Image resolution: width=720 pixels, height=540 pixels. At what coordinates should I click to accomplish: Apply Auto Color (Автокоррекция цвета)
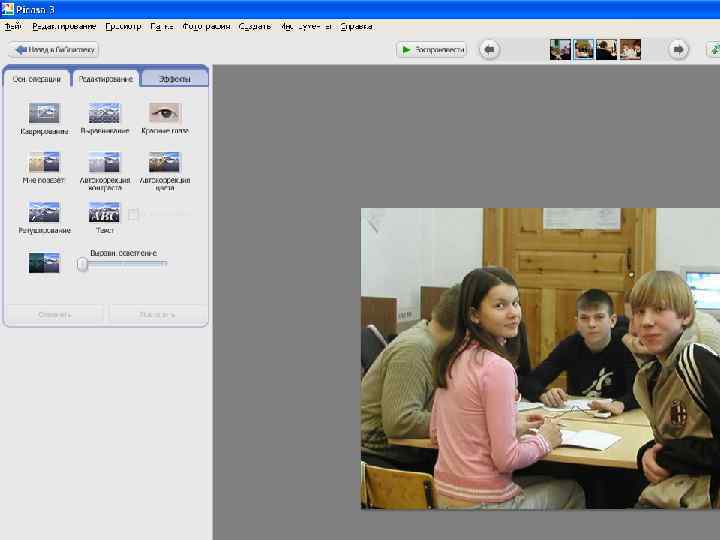165,162
